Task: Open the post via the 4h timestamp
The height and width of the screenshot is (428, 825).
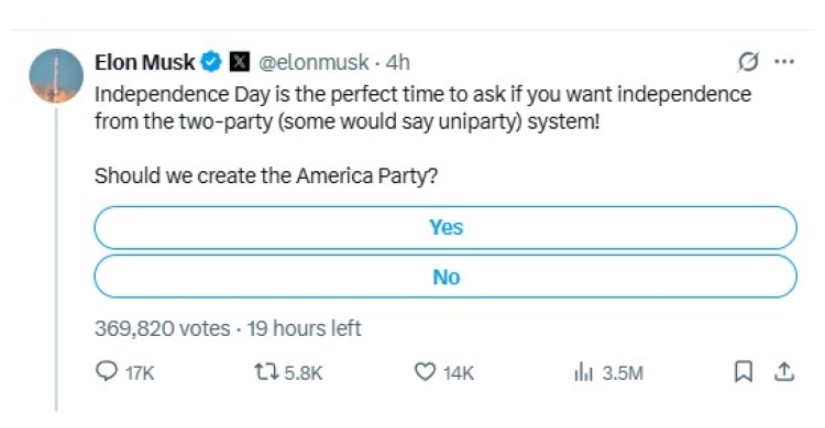Action: (398, 62)
